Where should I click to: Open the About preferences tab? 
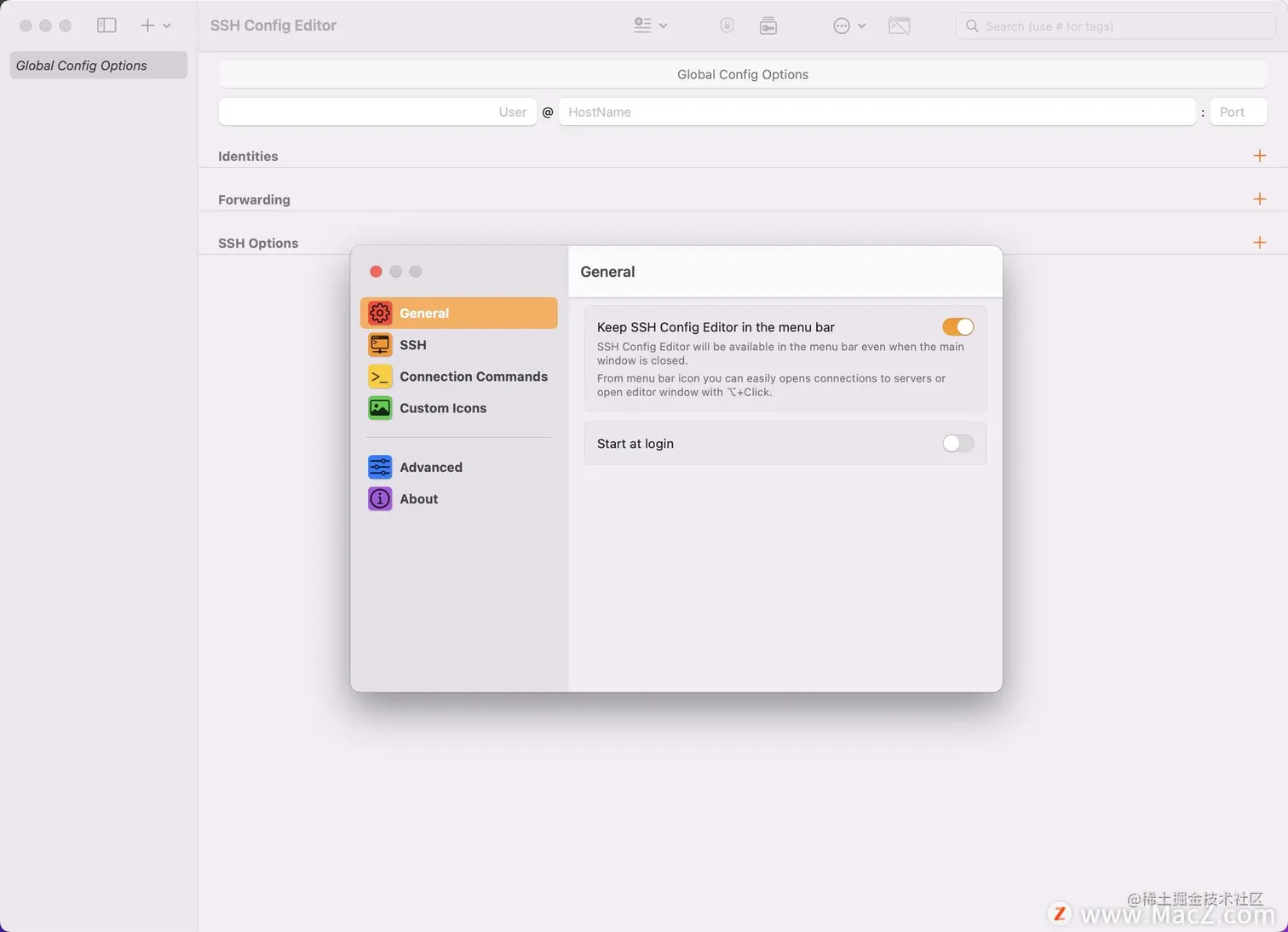coord(459,498)
